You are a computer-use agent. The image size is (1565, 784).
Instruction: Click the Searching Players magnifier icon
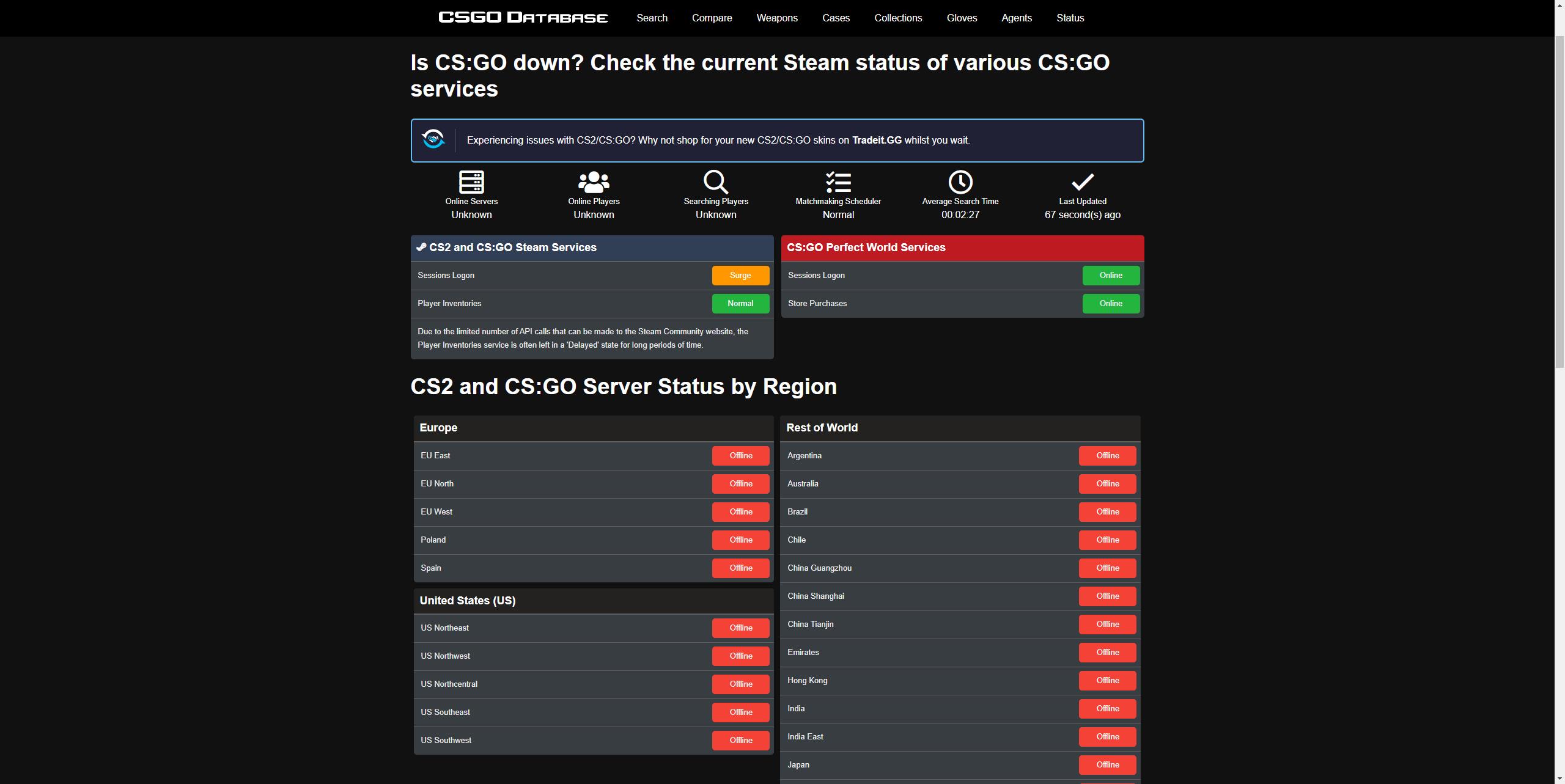pyautogui.click(x=716, y=181)
